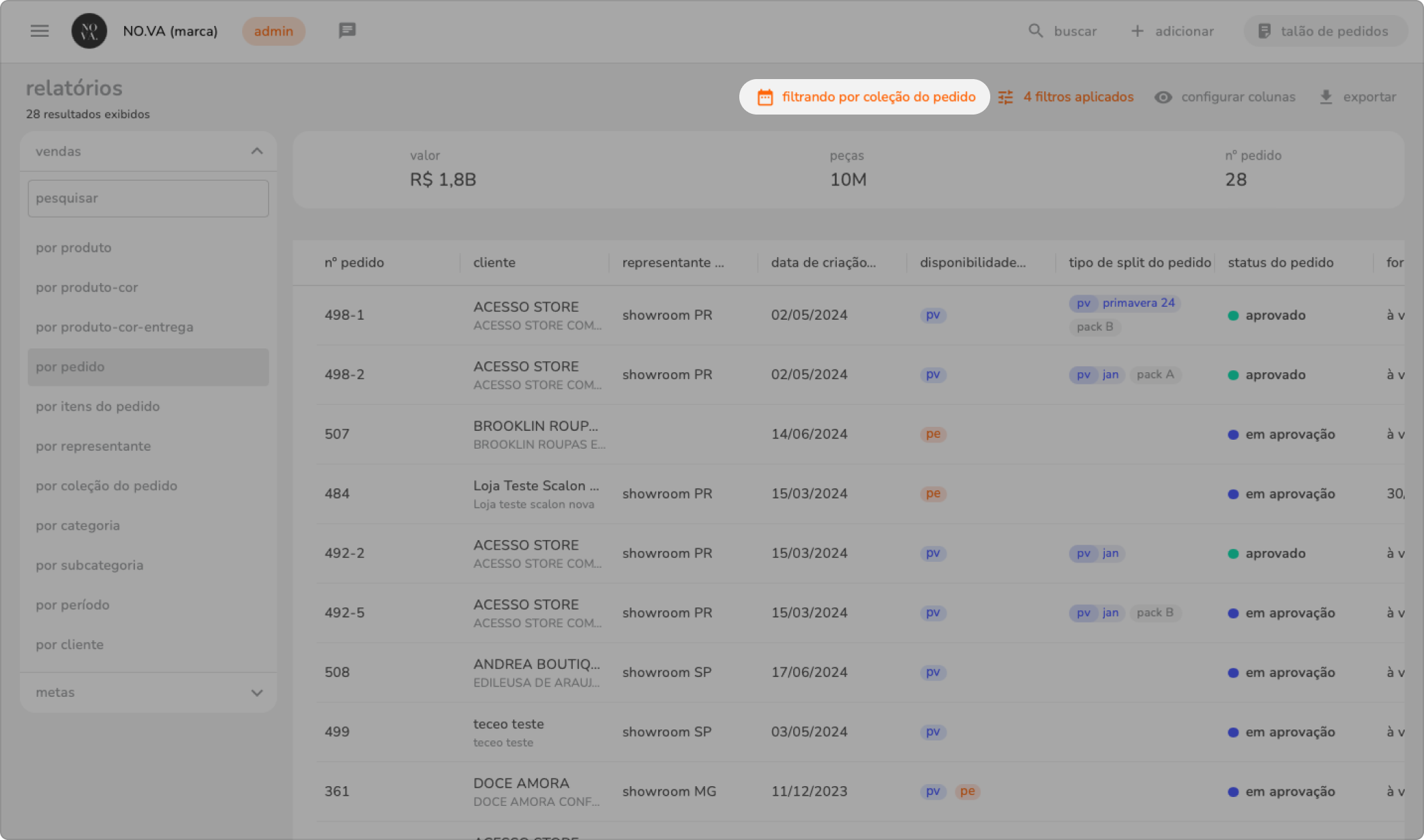Toggle the configurar colunas eye icon

pyautogui.click(x=1163, y=97)
